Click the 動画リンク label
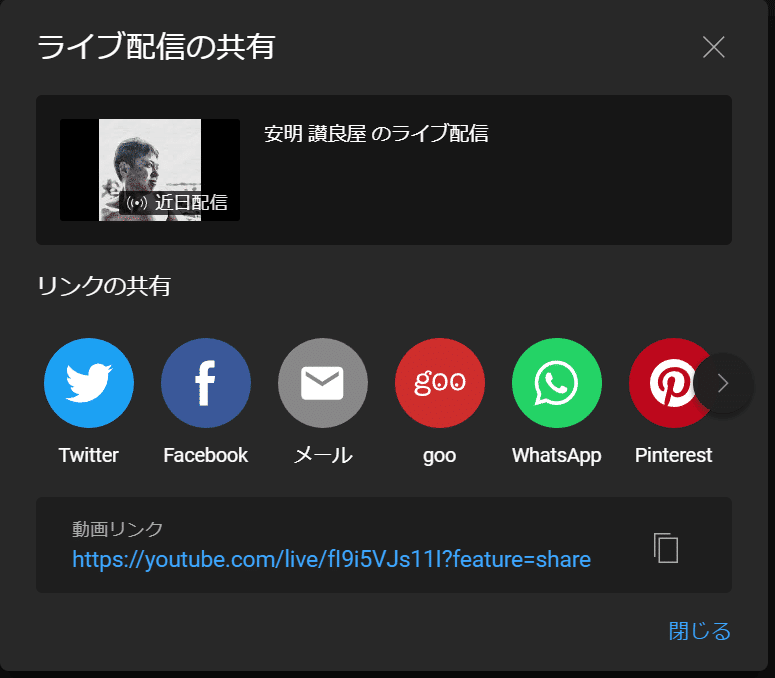This screenshot has height=678, width=775. click(117, 529)
